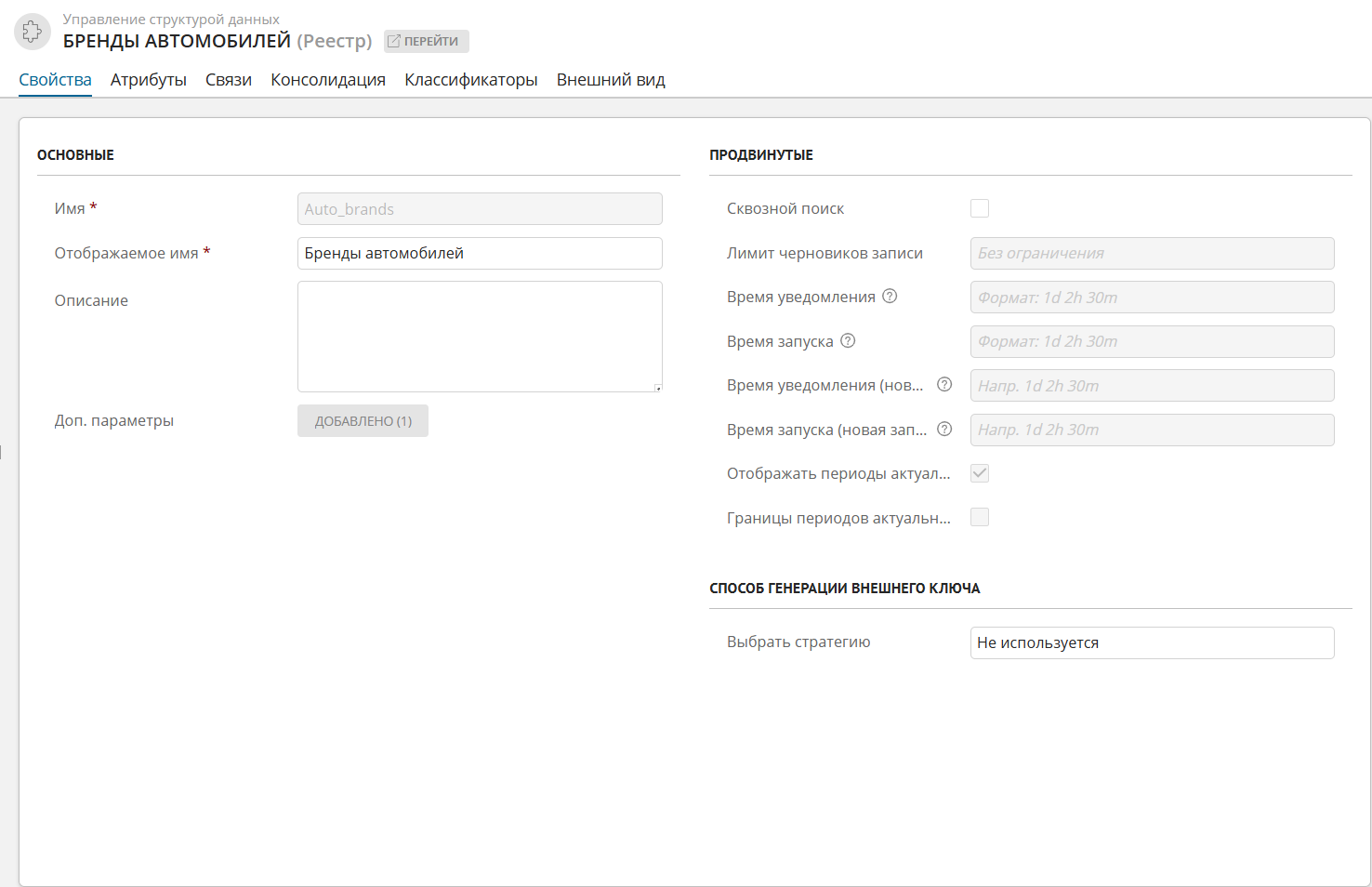Enable the Сквозной поиск checkbox

point(980,208)
